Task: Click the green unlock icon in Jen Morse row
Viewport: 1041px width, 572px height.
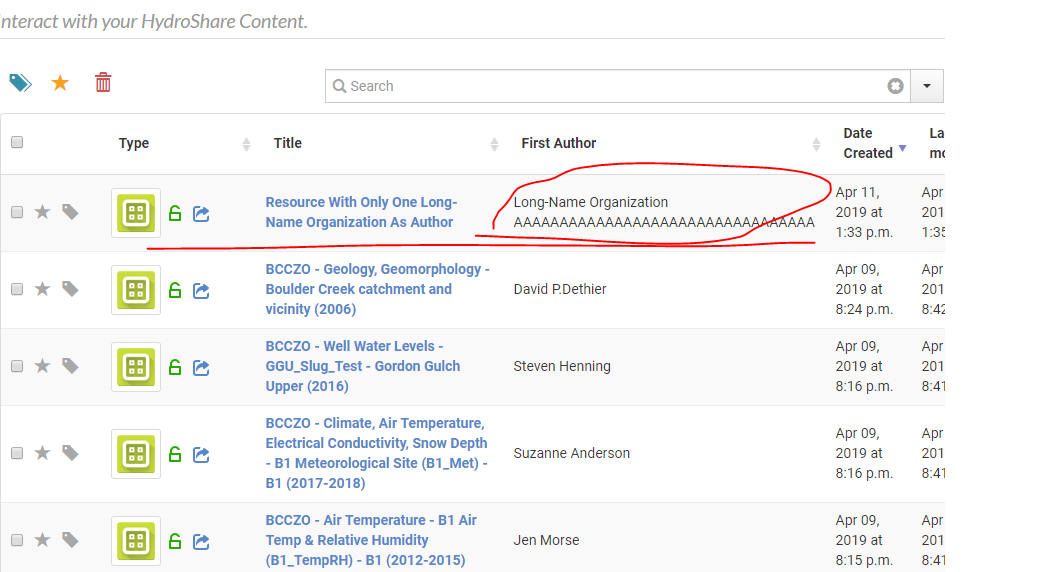Action: pos(175,541)
